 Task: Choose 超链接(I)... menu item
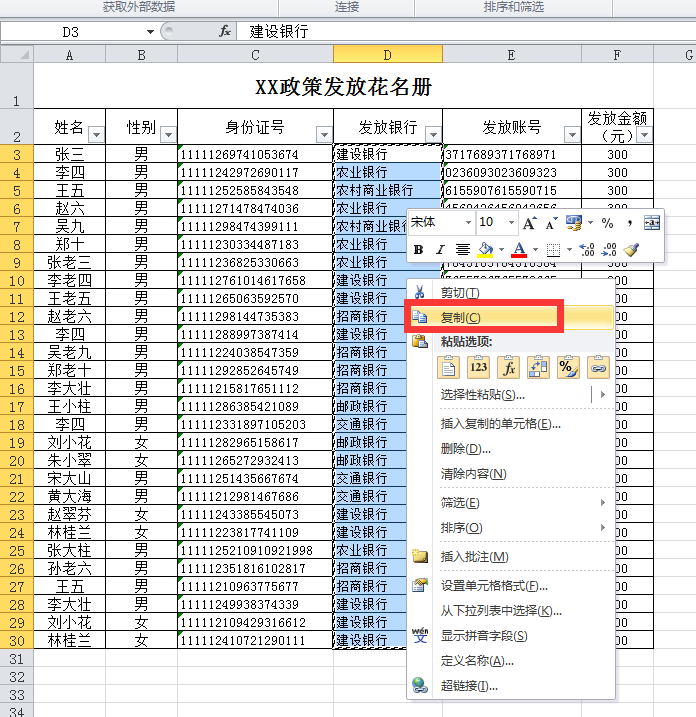[x=510, y=686]
